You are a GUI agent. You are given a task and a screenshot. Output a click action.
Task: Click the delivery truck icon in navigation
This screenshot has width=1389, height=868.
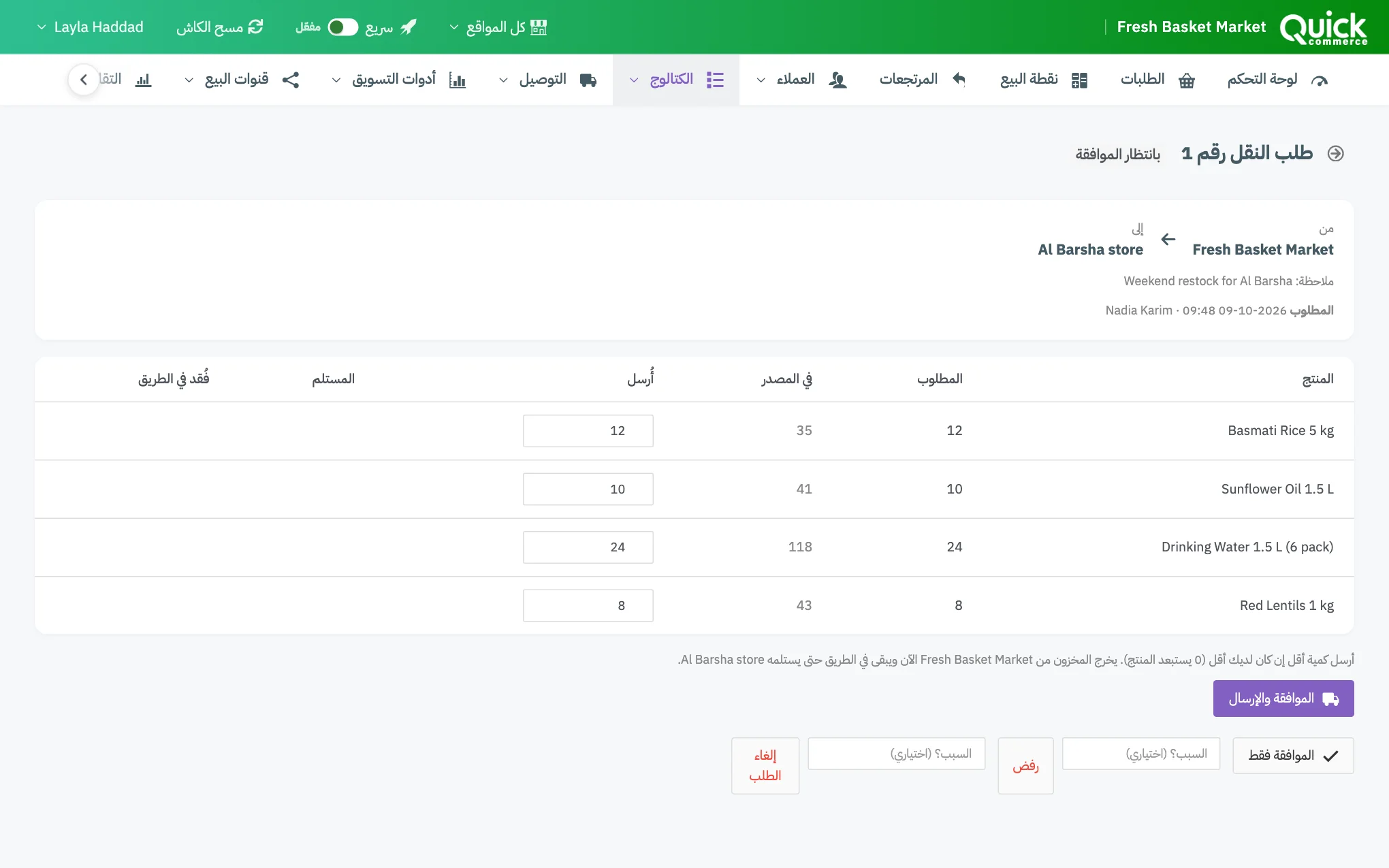point(588,80)
